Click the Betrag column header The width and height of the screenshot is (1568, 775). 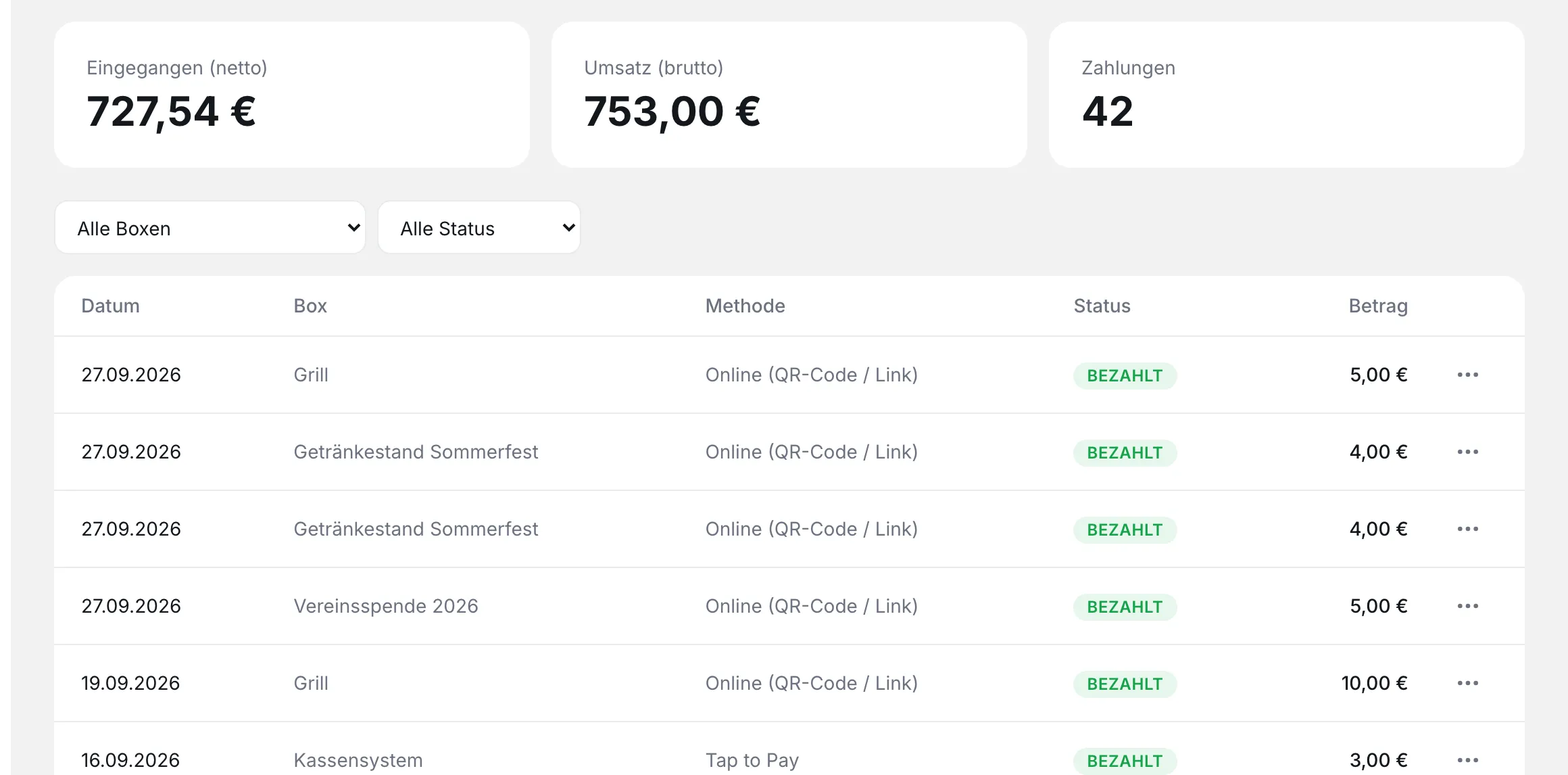(1378, 306)
